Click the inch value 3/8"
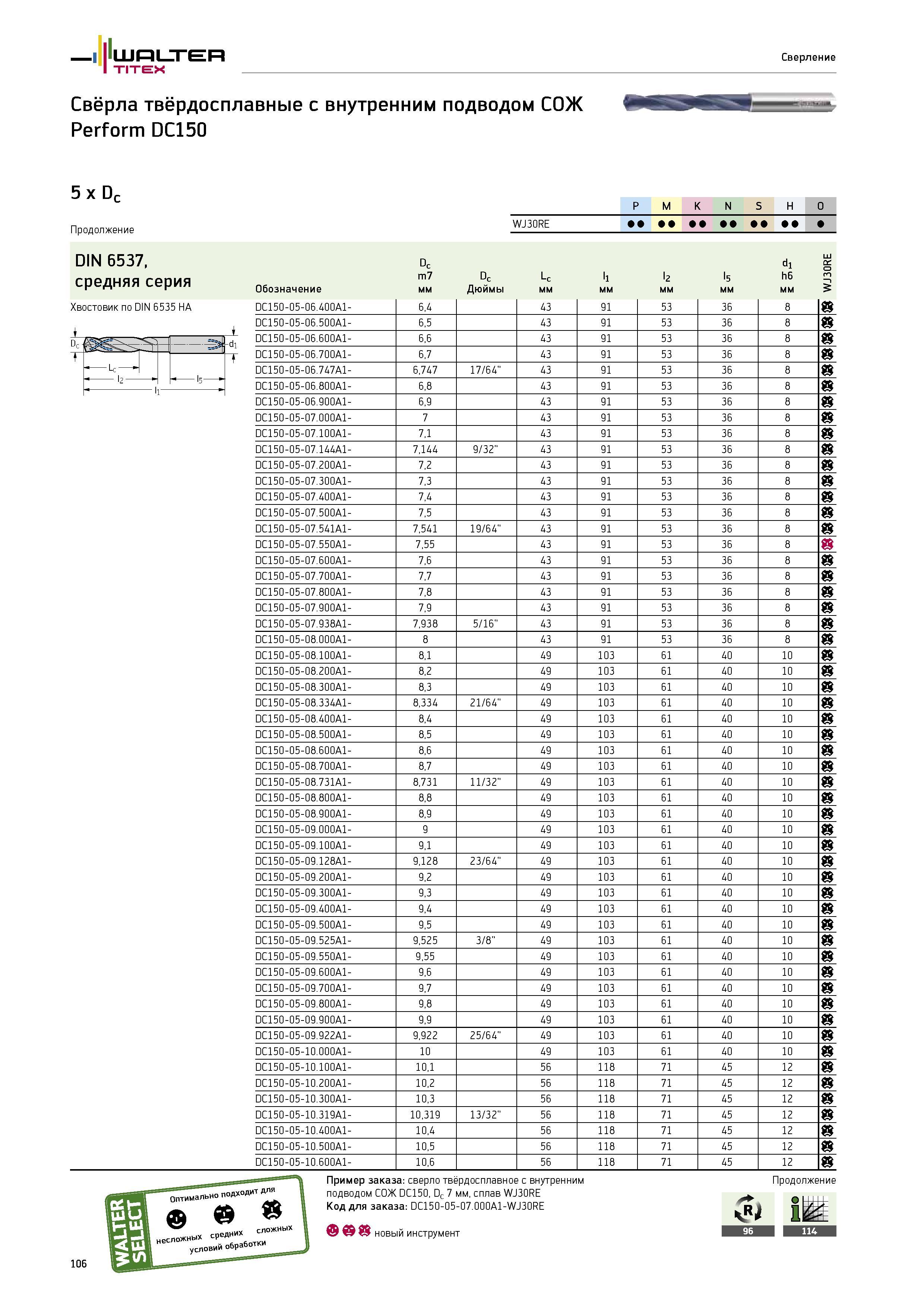 click(485, 940)
